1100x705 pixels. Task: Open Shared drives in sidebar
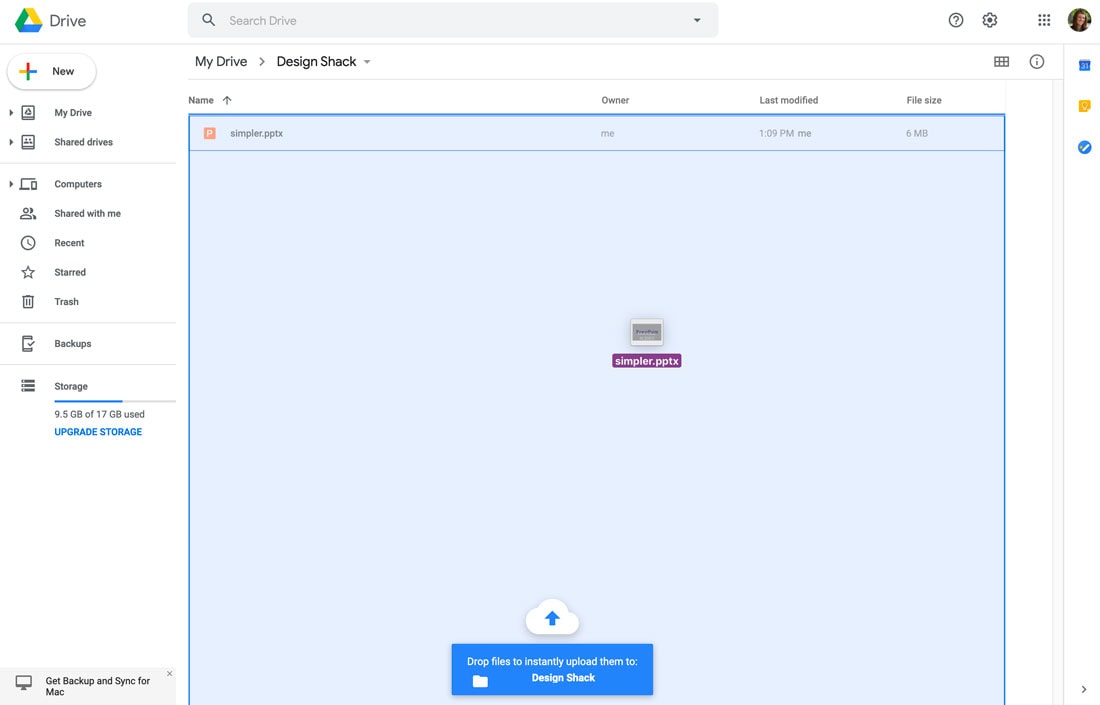click(83, 142)
